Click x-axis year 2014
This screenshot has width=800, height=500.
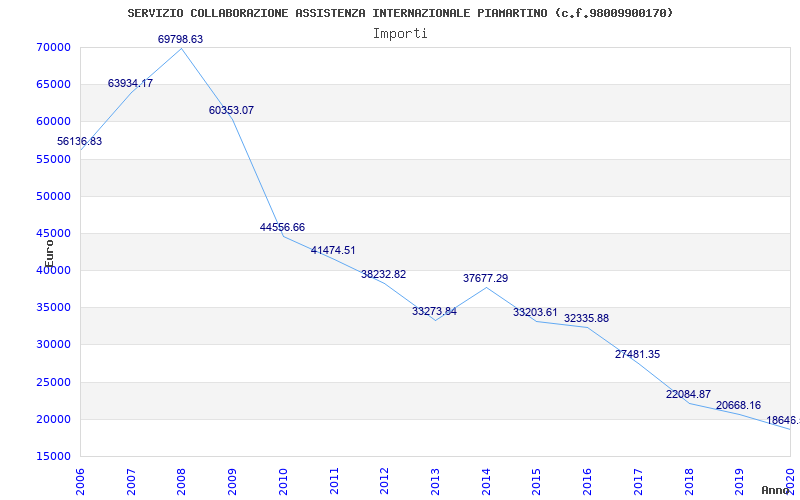tap(486, 481)
